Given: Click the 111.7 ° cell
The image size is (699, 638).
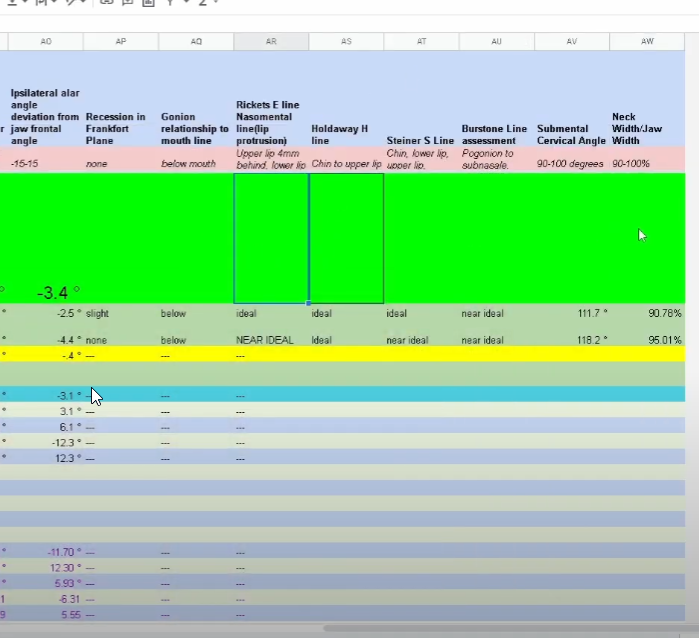Looking at the screenshot, I should pos(572,313).
